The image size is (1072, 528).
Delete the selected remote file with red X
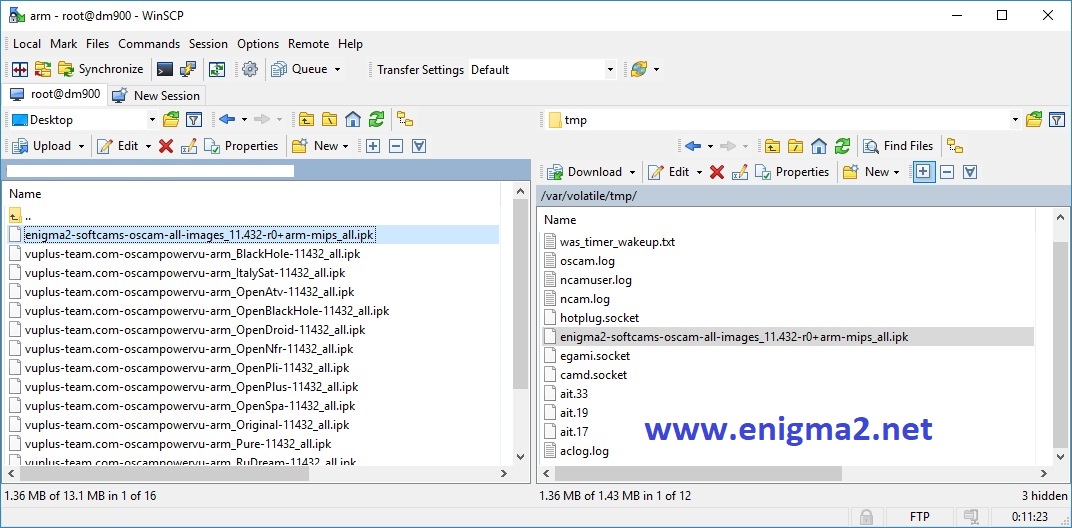click(x=717, y=171)
